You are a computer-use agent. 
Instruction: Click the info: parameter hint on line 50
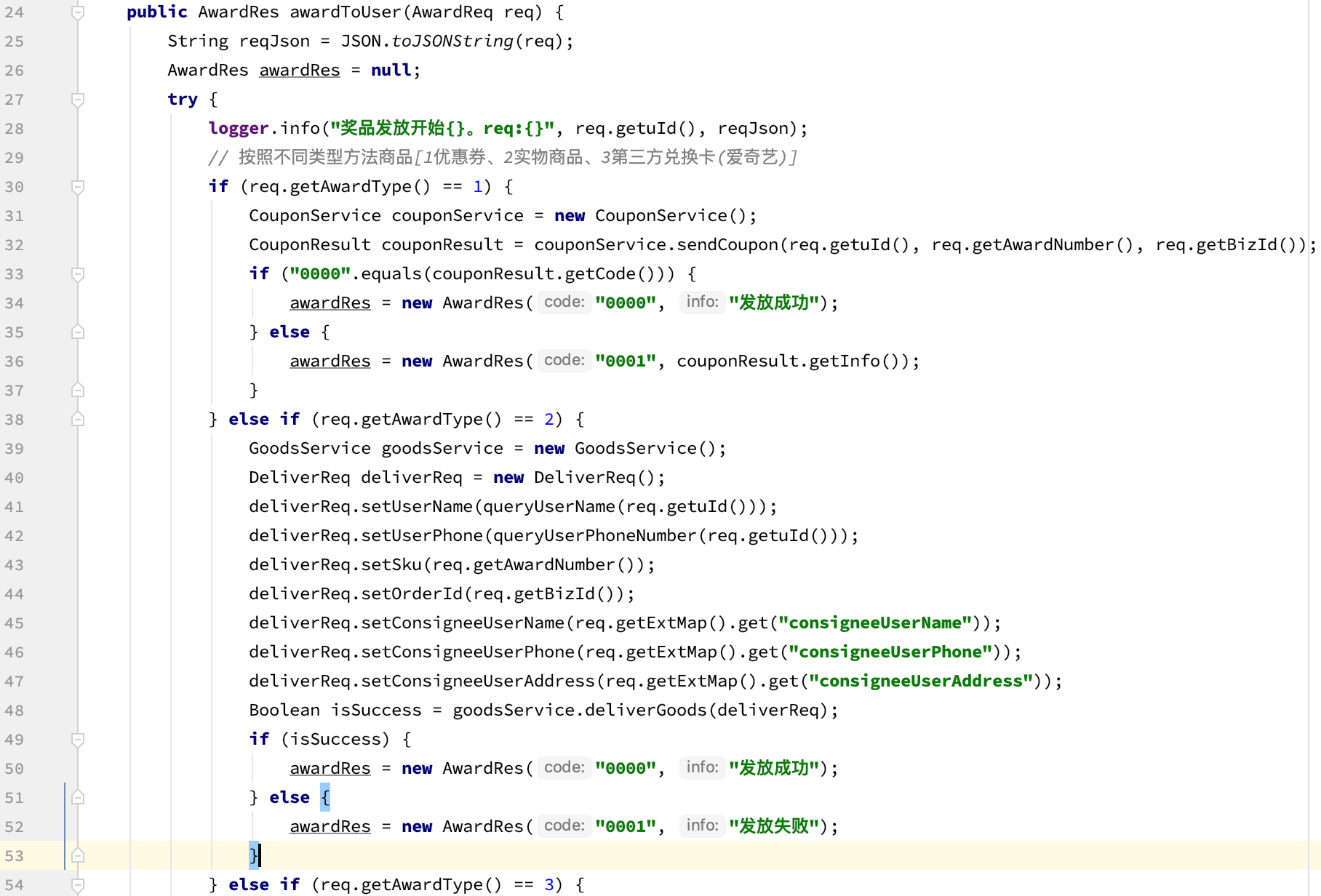click(702, 767)
